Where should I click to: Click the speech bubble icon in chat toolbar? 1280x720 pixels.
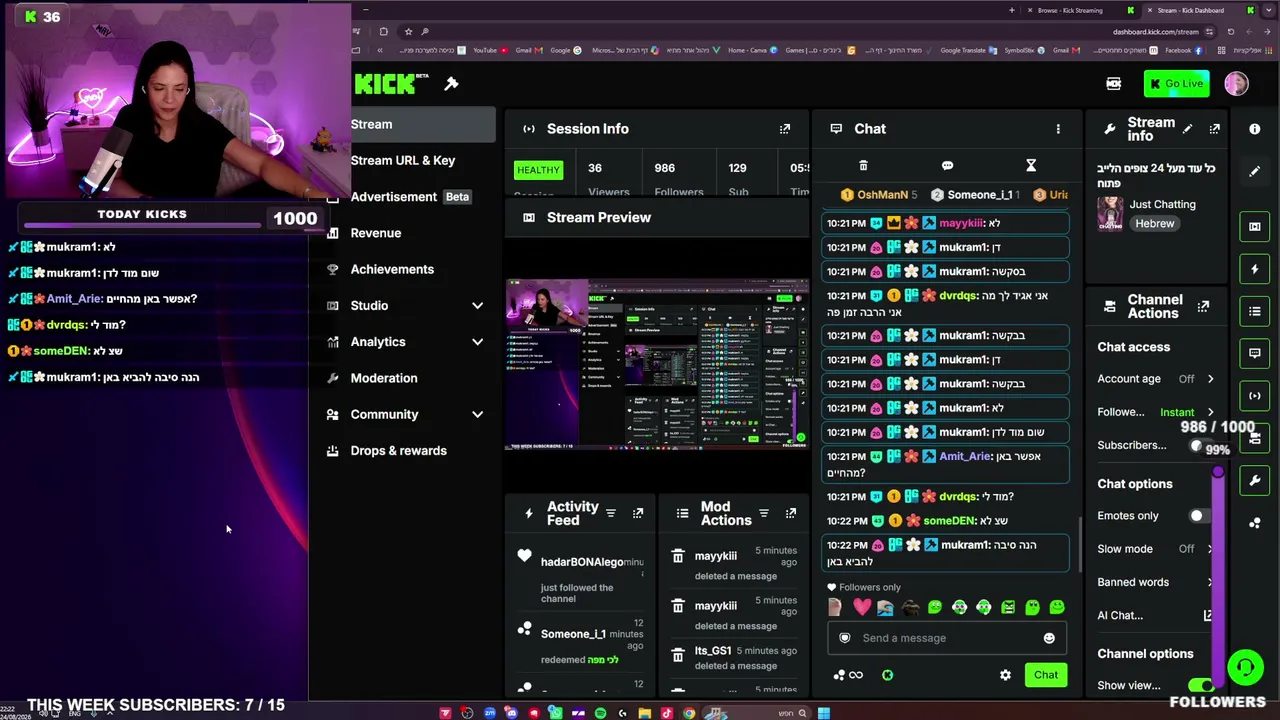click(947, 166)
